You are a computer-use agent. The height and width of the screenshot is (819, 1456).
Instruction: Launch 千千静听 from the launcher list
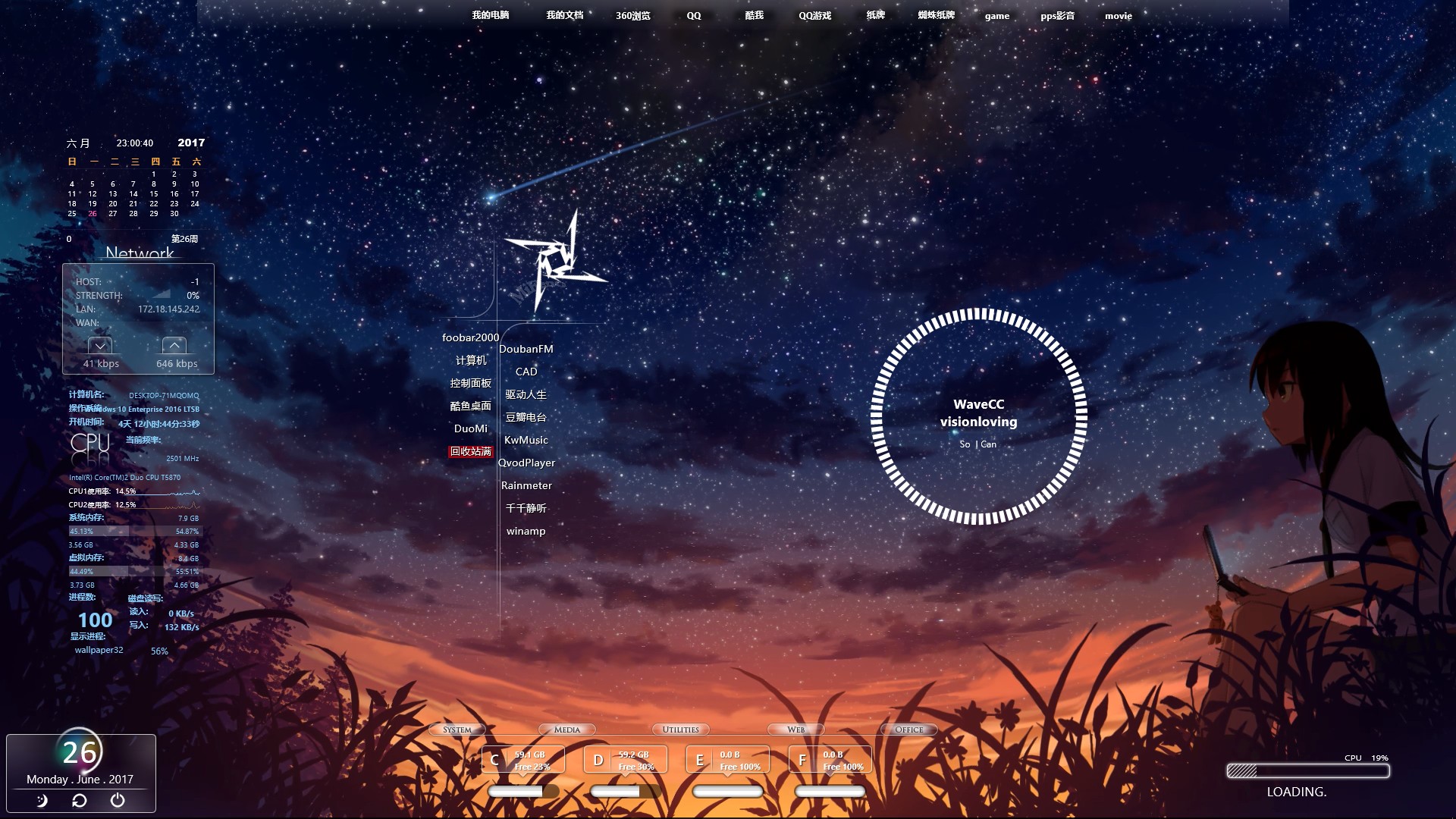(526, 508)
